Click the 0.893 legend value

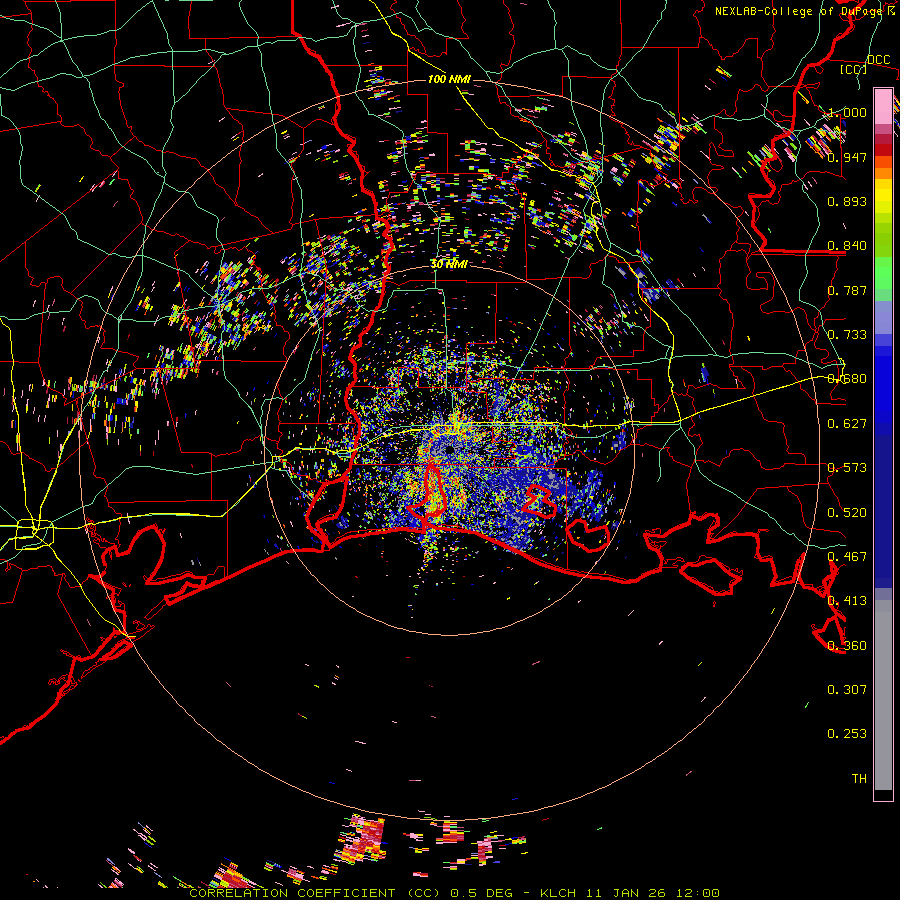click(x=847, y=201)
